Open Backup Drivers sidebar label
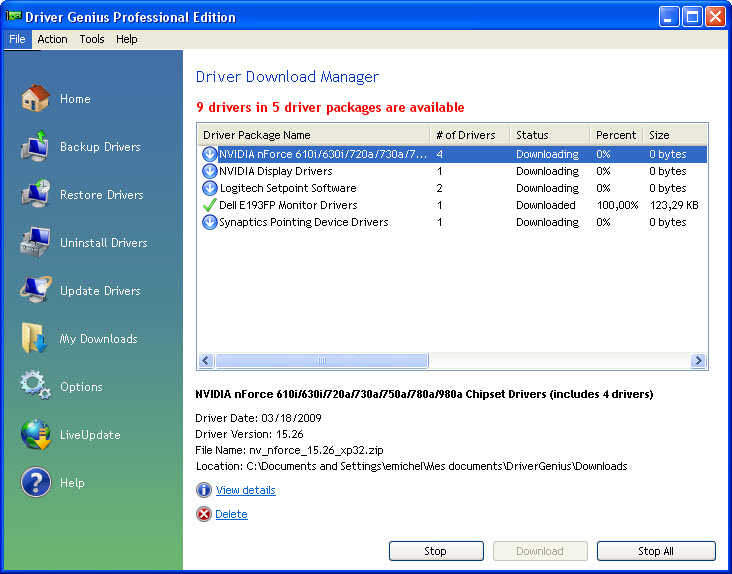Screen dimensions: 732x574 (100, 147)
